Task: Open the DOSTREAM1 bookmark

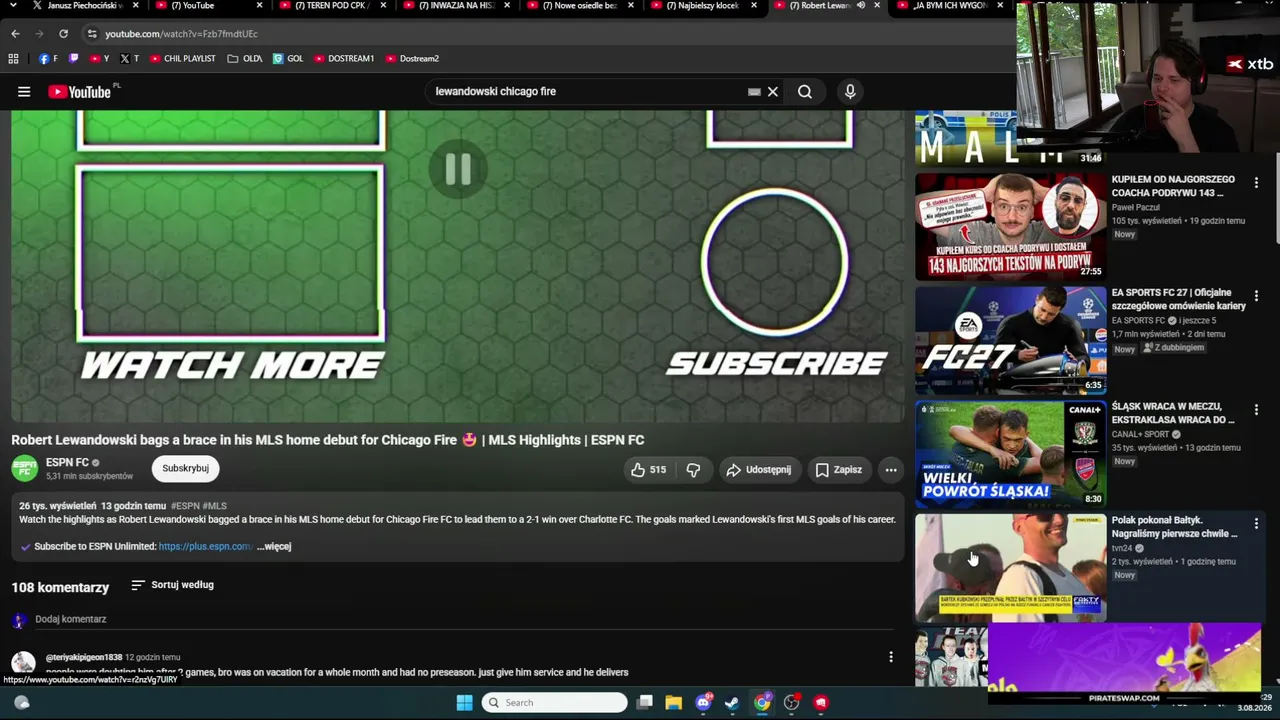Action: (344, 59)
